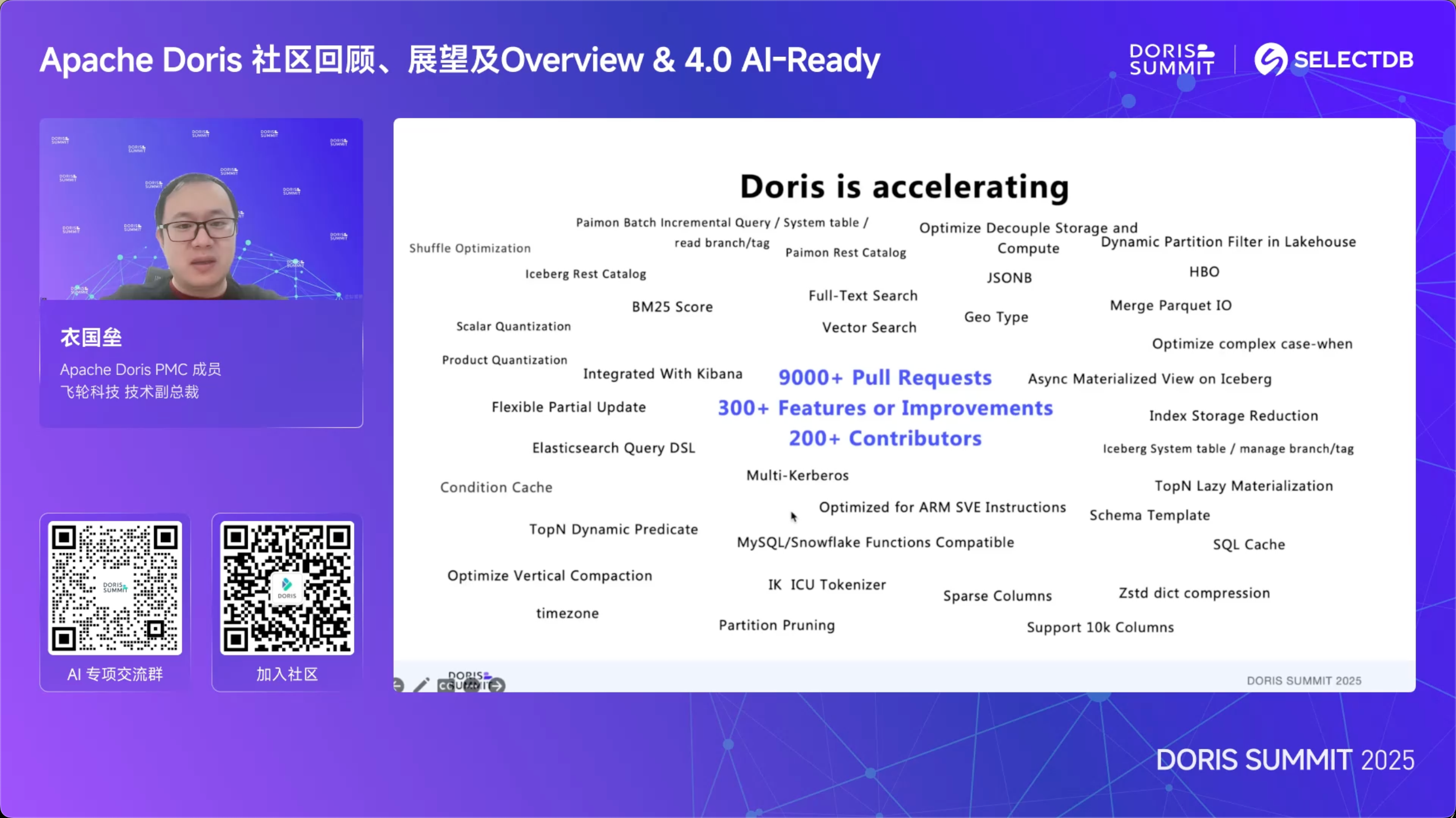Expand the presentation slide to fullscreen
This screenshot has height=818, width=1456.
point(471,686)
